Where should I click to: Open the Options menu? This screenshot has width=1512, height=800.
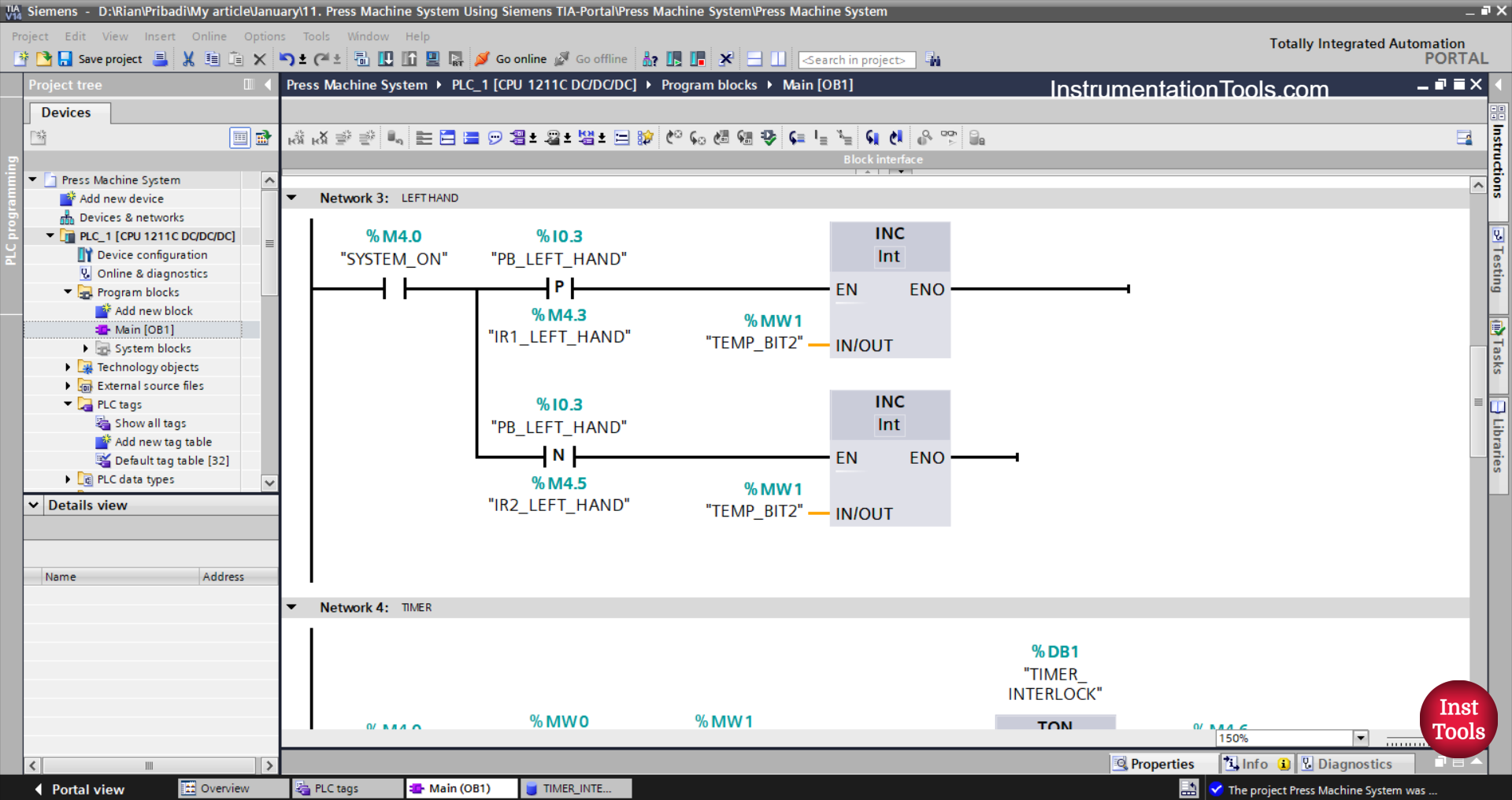pyautogui.click(x=264, y=36)
